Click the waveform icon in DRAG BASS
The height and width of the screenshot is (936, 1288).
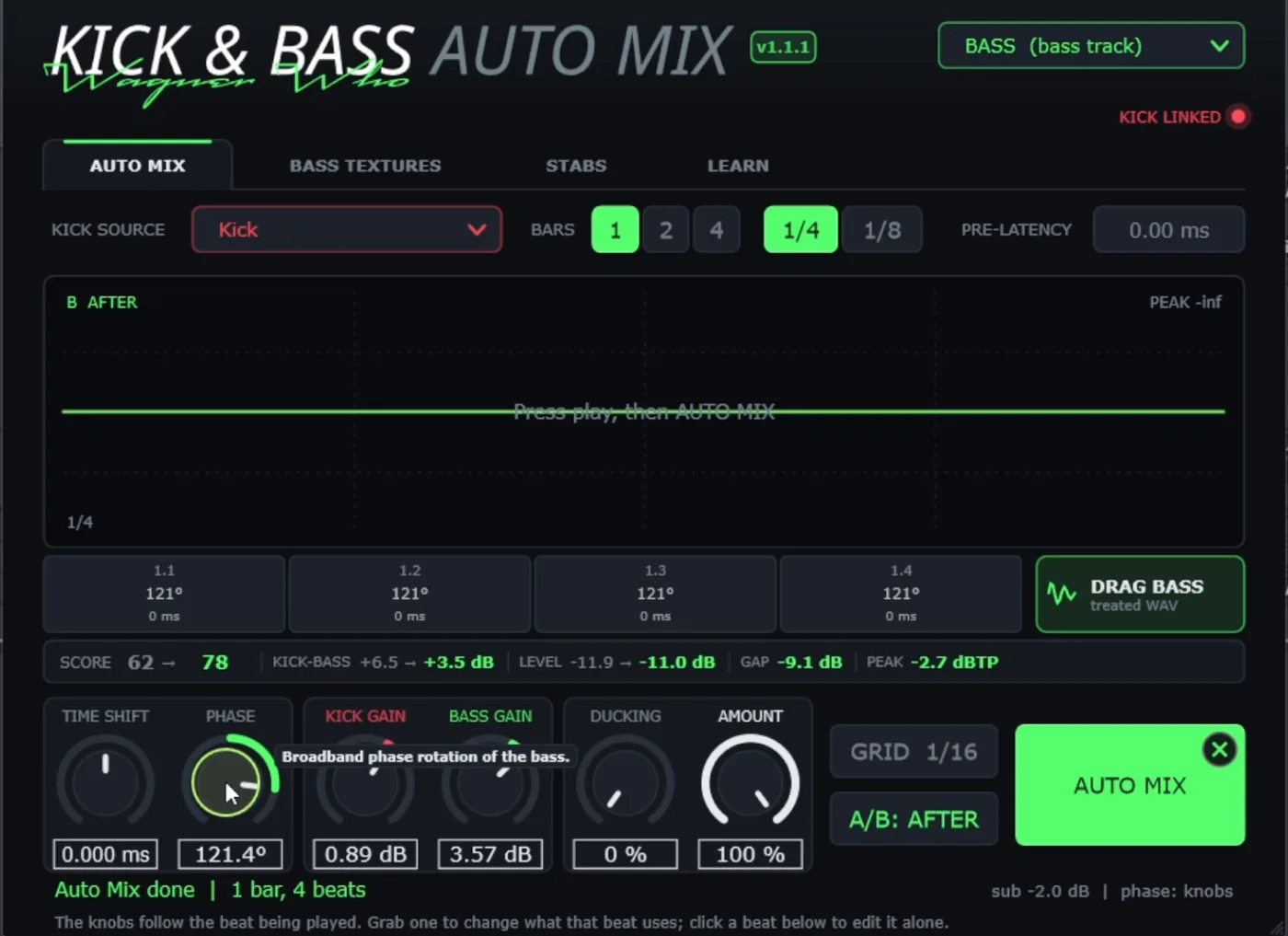1062,595
